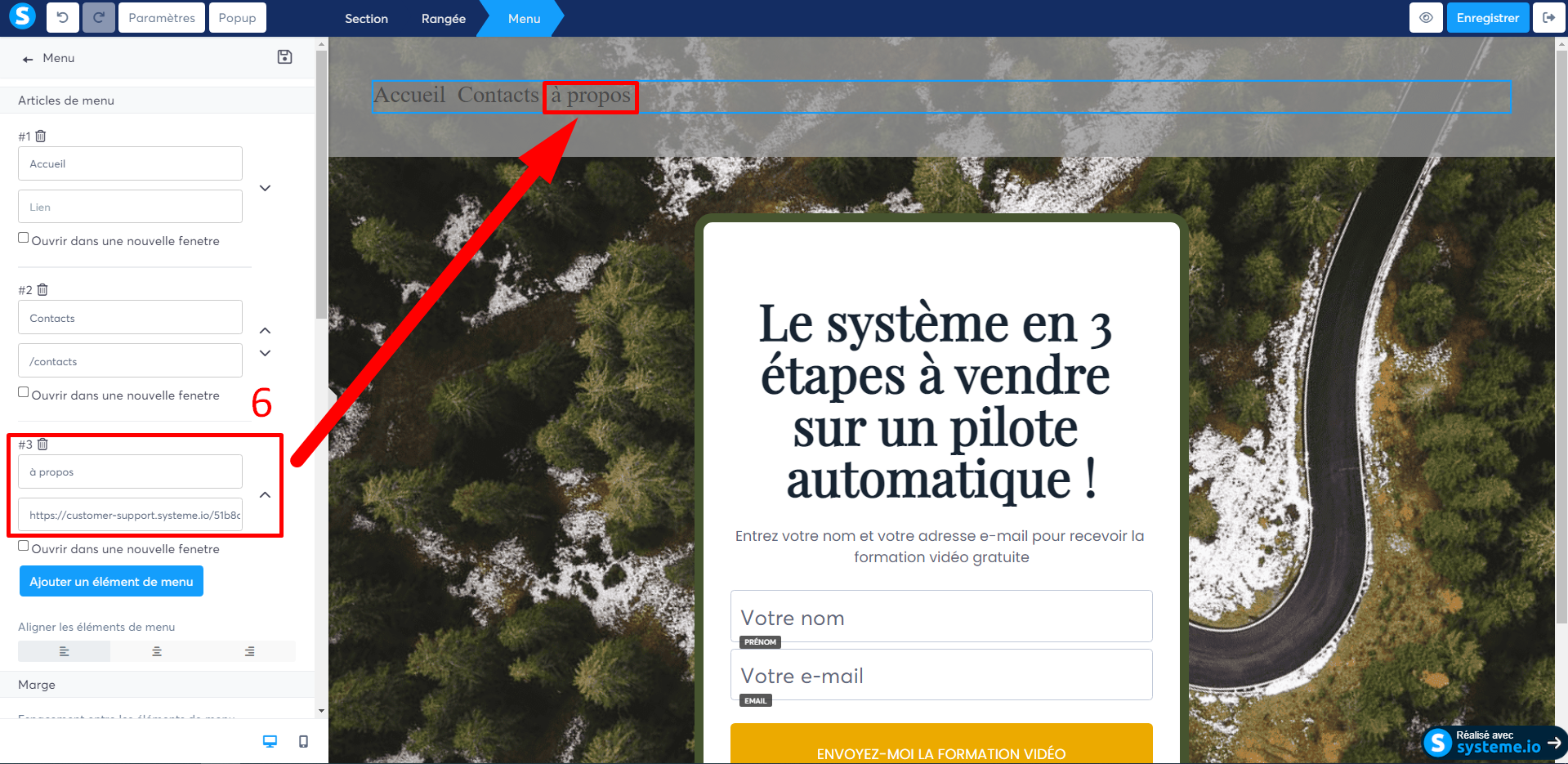Click the Votre nom field
This screenshot has width=1568, height=764.
(941, 616)
